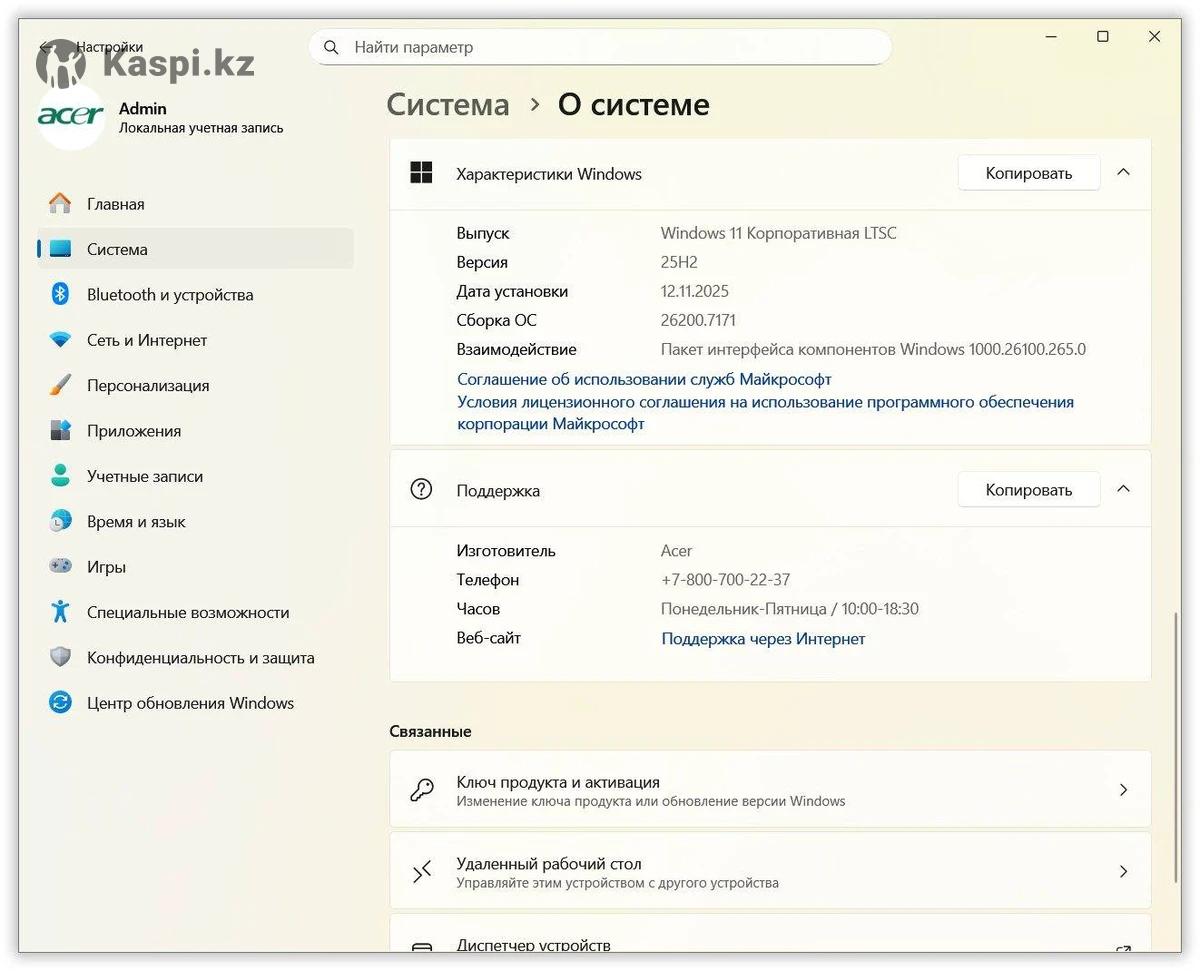
Task: Click the Wi-Fi icon for Сеть и Интернет
Action: coord(60,340)
